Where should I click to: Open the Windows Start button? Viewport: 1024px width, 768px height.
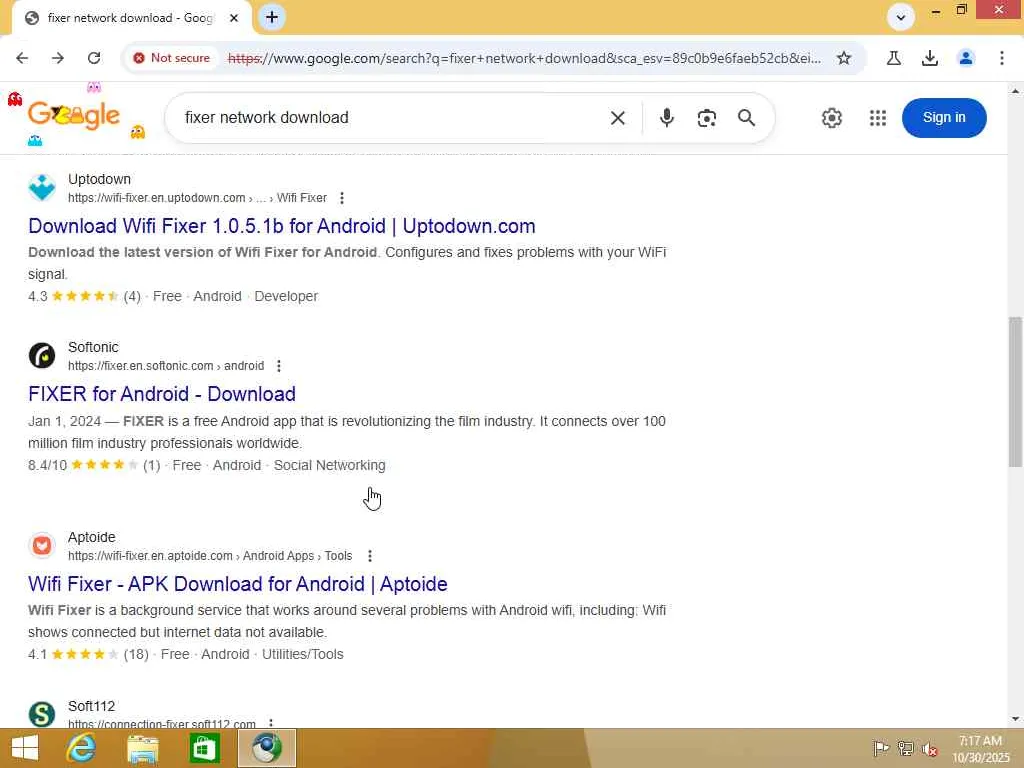click(25, 748)
